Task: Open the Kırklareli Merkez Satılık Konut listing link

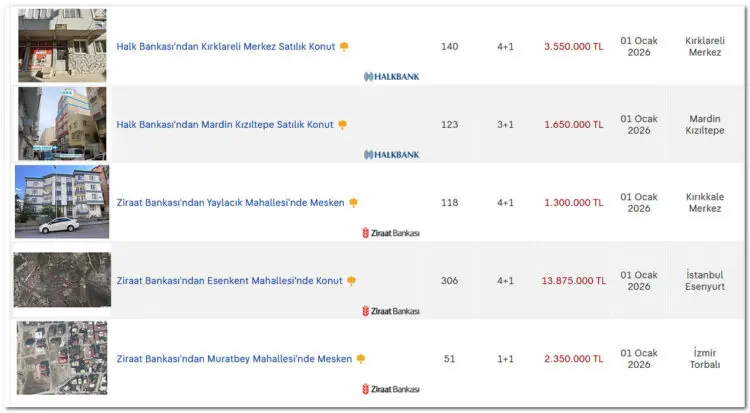Action: (x=225, y=47)
